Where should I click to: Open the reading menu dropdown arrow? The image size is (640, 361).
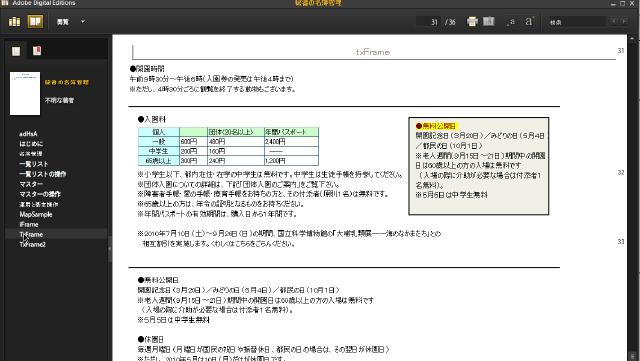[x=83, y=21]
